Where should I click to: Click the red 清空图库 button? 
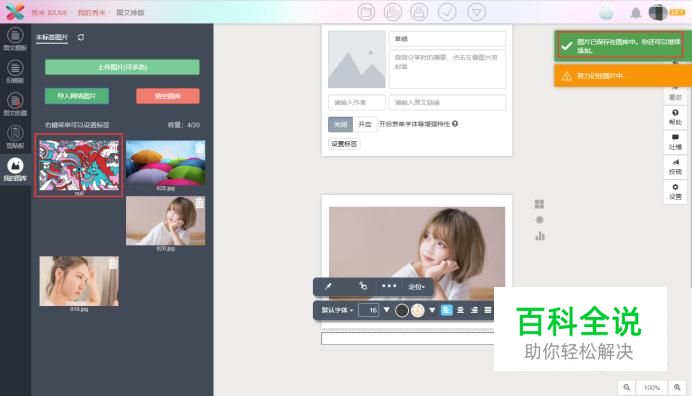(168, 96)
